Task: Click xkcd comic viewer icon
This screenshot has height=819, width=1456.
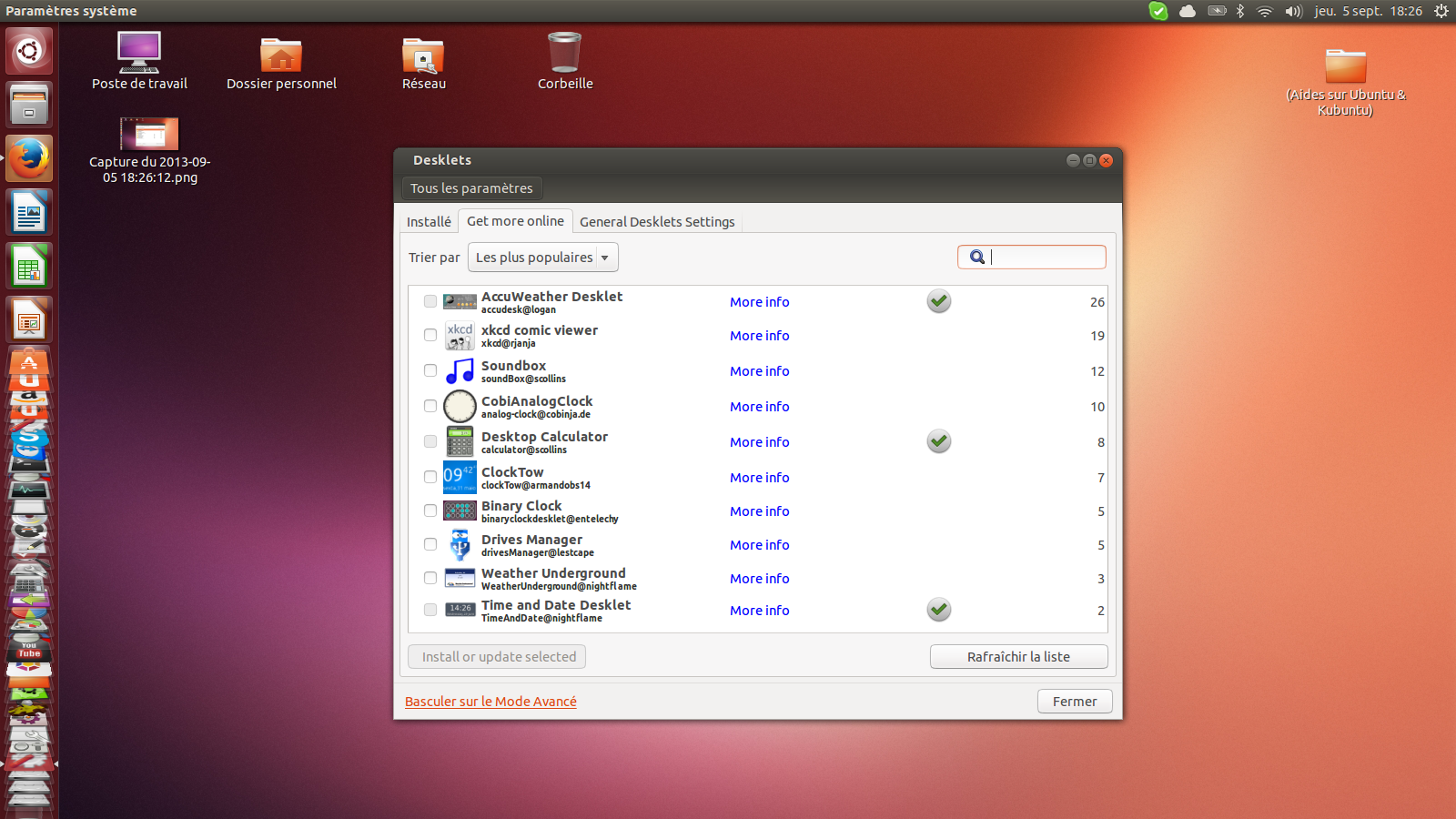Action: click(x=460, y=336)
